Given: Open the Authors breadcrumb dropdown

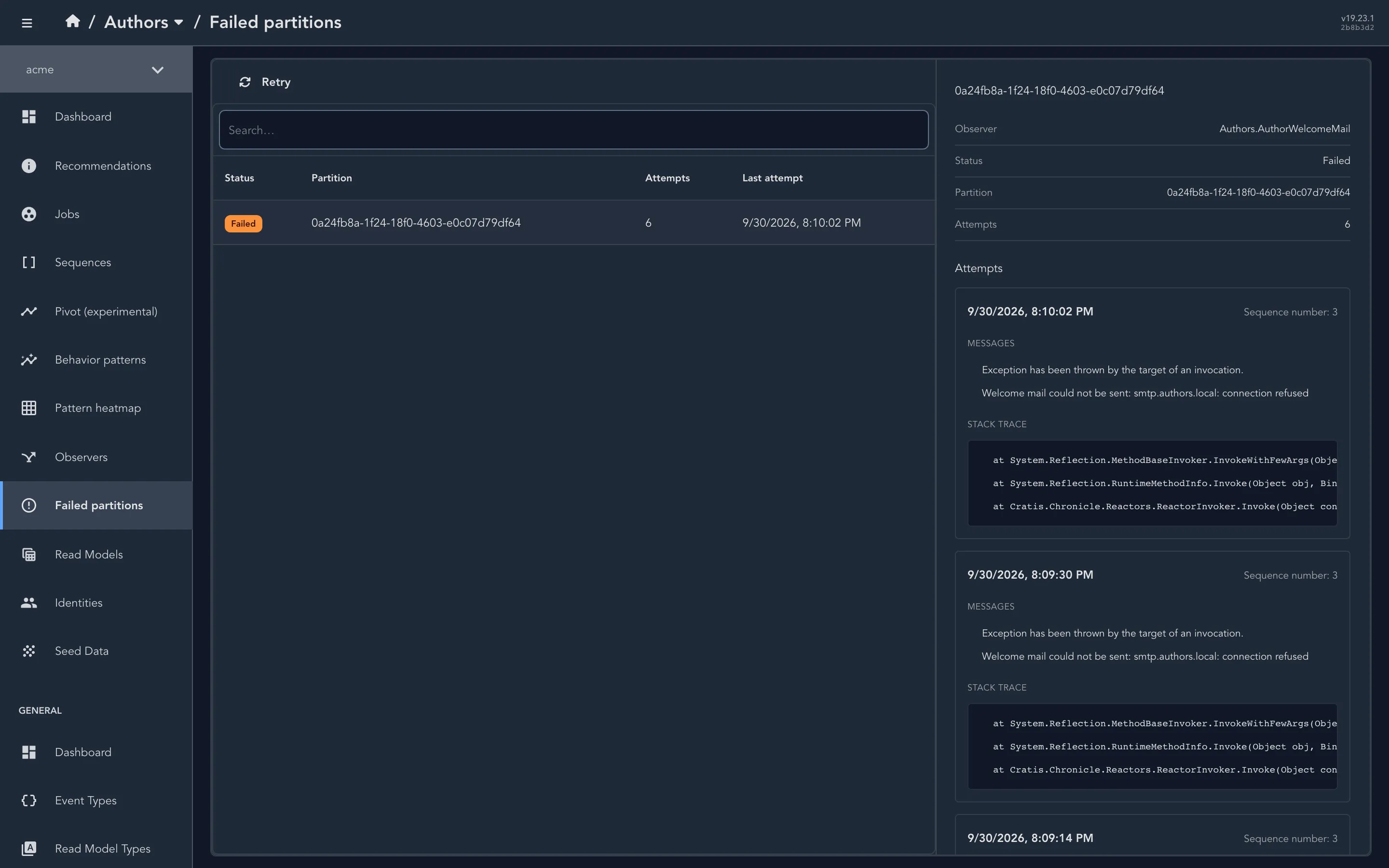Looking at the screenshot, I should [x=178, y=22].
